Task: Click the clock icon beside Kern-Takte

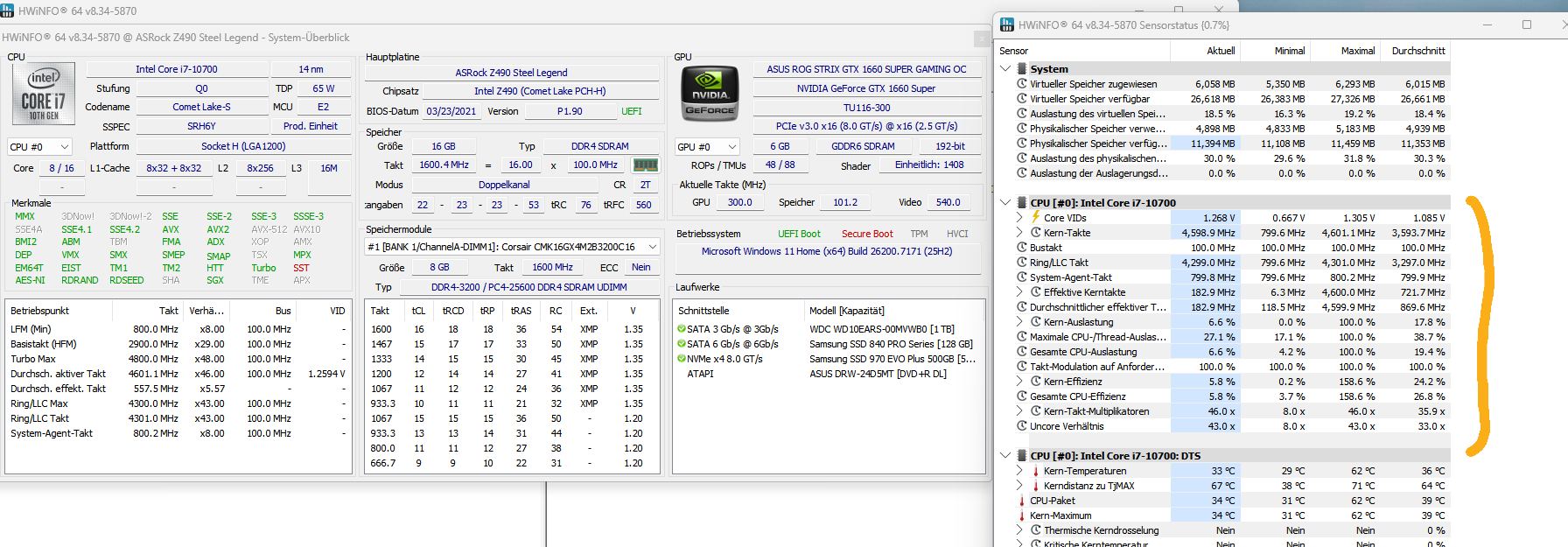Action: coord(1036,232)
